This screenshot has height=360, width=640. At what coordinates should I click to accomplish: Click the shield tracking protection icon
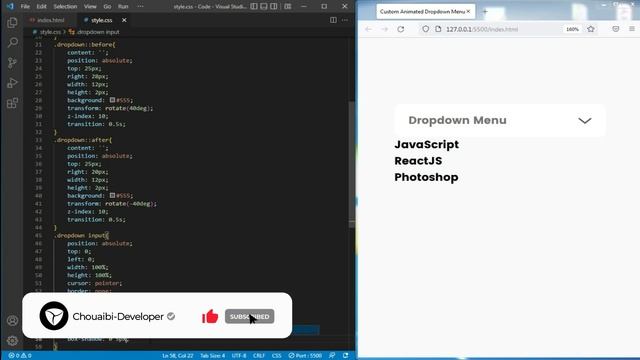(425, 29)
